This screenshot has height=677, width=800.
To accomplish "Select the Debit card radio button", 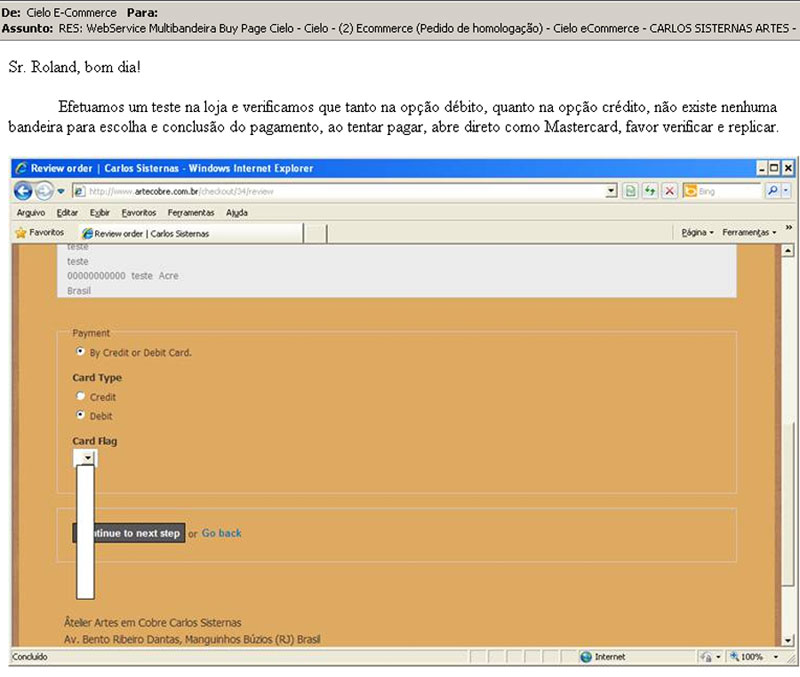I will (x=81, y=413).
